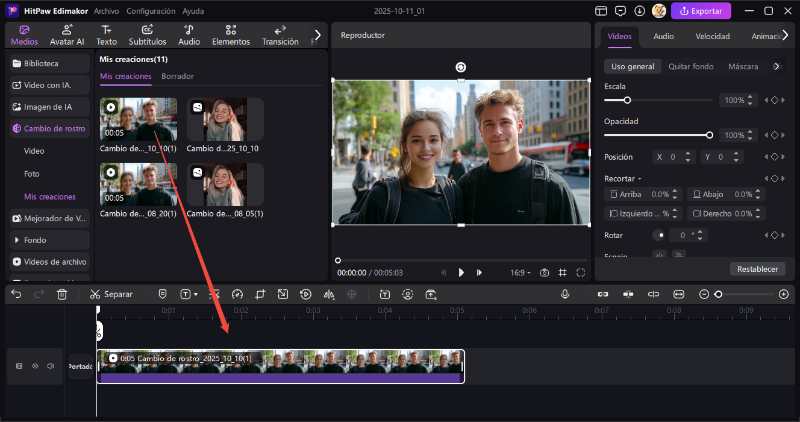This screenshot has width=800, height=422.
Task: Expand the Recortar crop section arrow
Action: (x=641, y=178)
